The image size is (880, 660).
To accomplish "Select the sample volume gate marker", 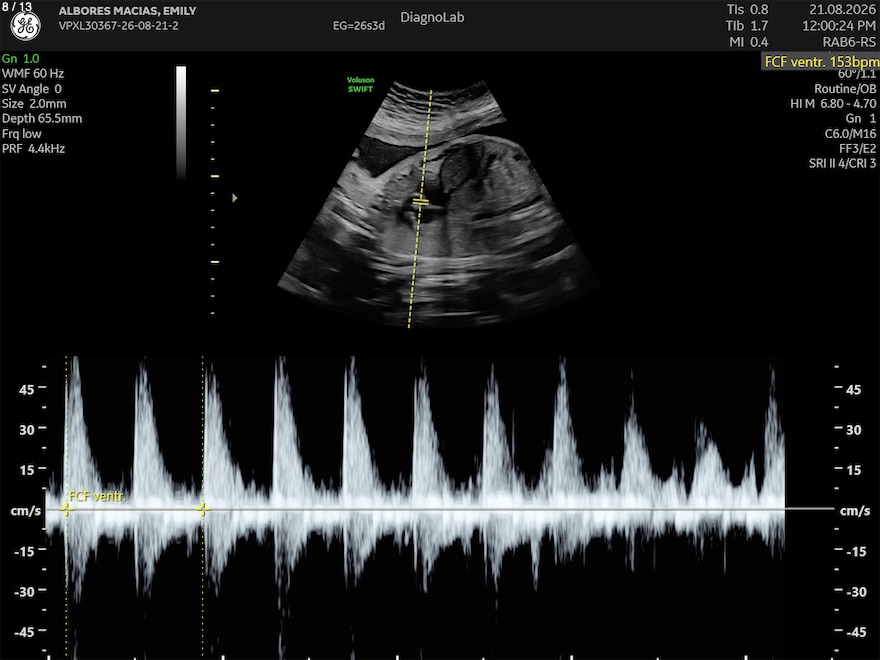I will point(420,201).
